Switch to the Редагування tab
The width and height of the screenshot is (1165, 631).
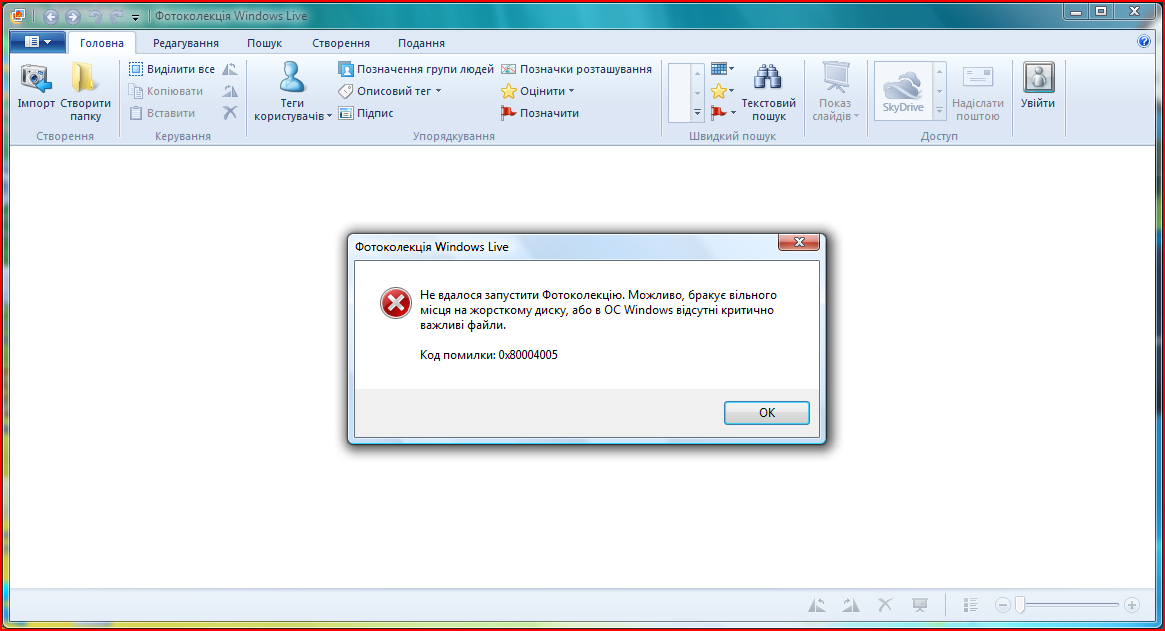coord(186,43)
